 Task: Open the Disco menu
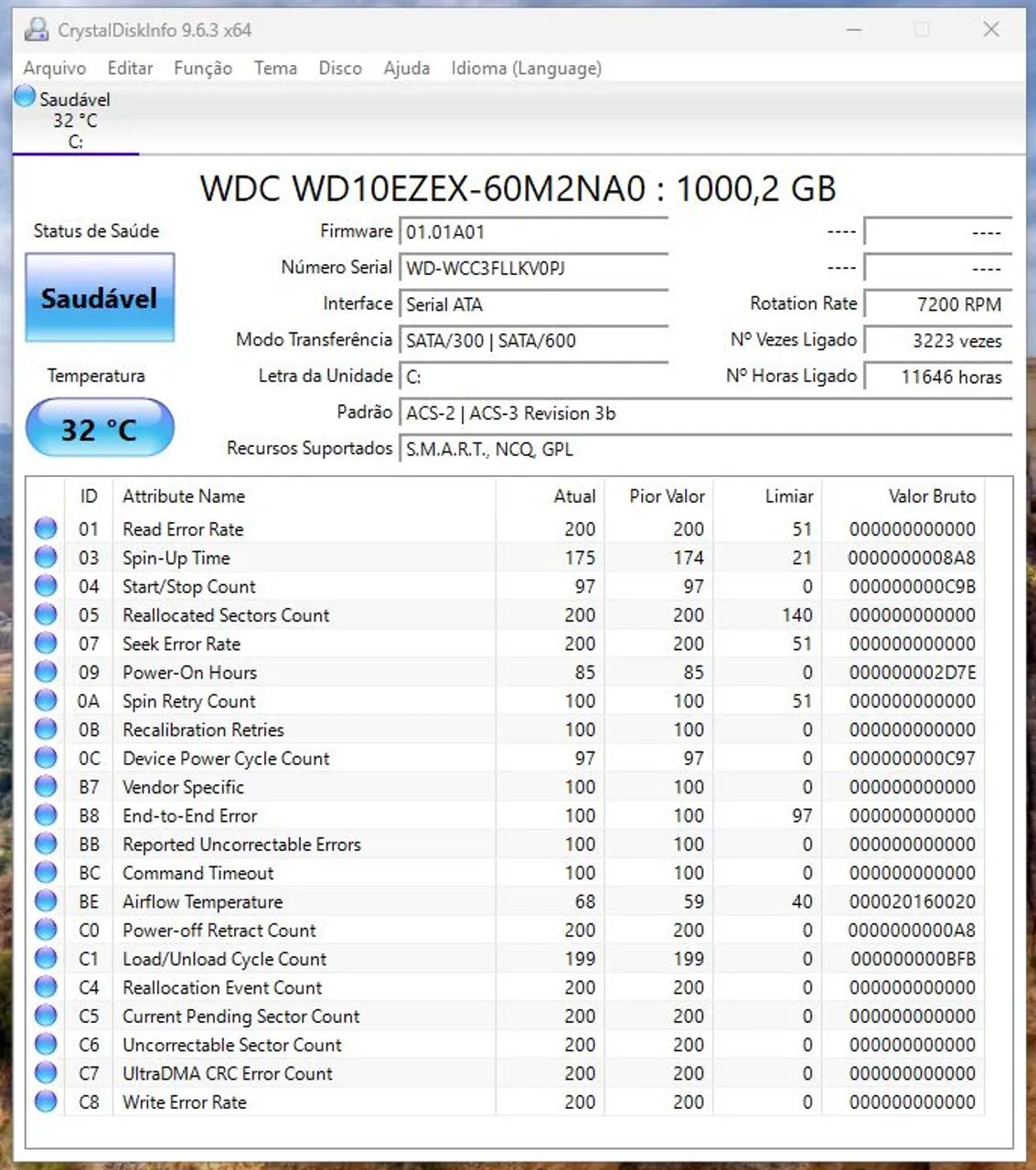340,69
